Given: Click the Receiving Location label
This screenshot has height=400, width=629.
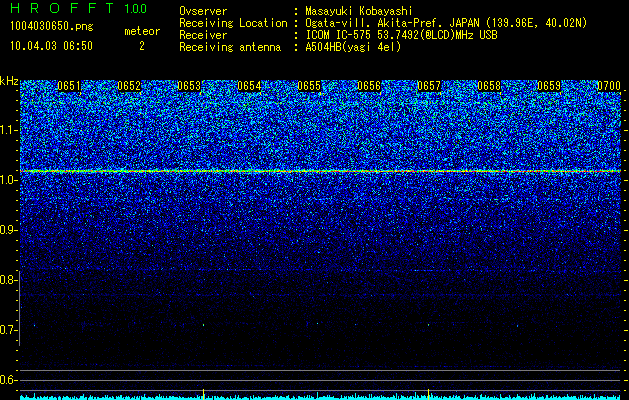Looking at the screenshot, I should (x=233, y=23).
